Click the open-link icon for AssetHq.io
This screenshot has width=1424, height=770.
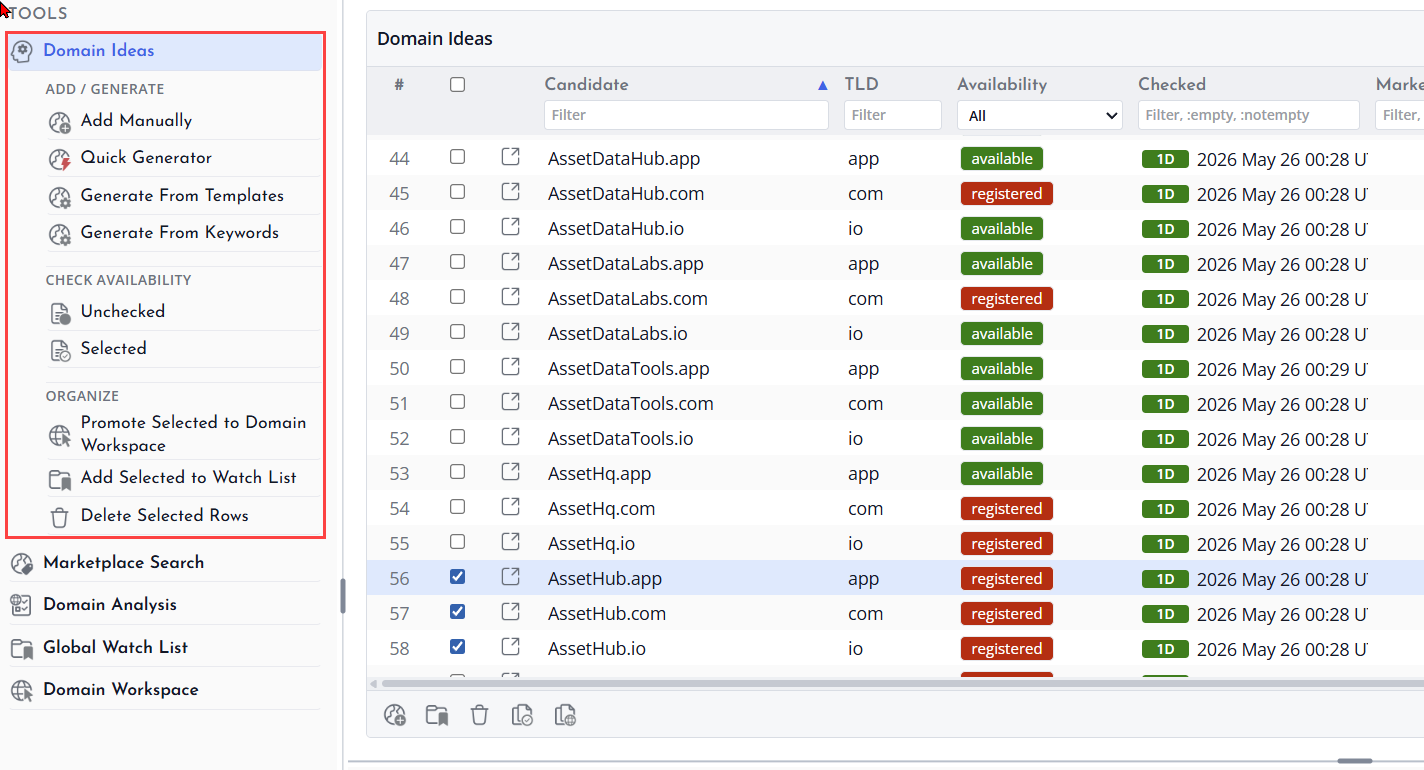click(510, 542)
